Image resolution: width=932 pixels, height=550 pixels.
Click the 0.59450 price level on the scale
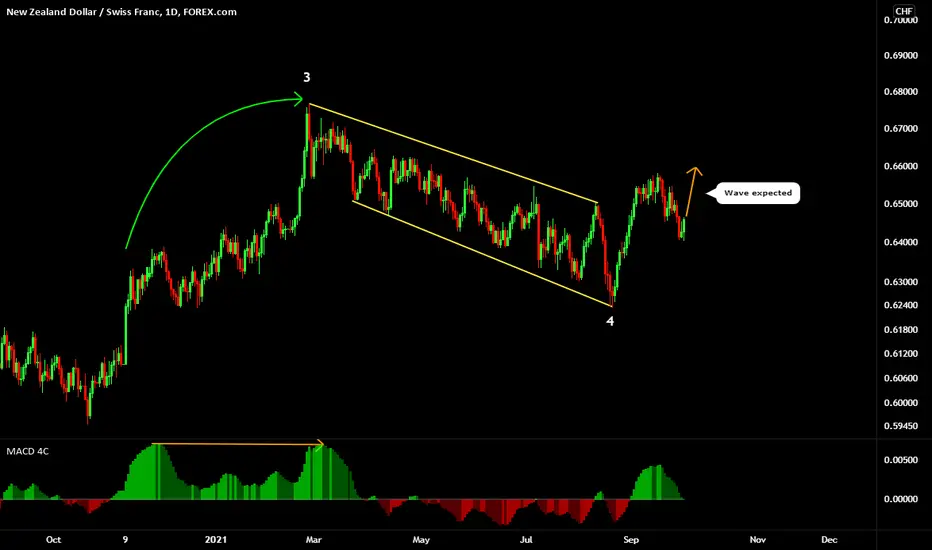tap(900, 426)
